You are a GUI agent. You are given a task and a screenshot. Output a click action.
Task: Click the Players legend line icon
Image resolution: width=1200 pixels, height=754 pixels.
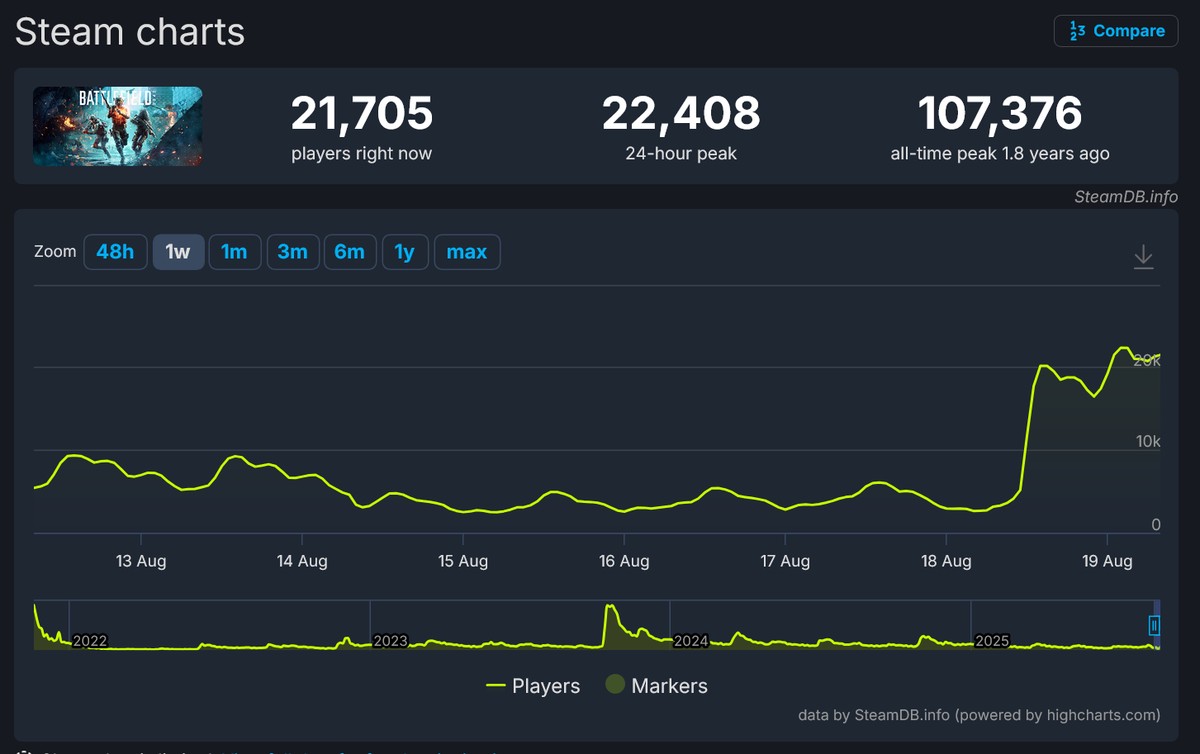click(495, 686)
